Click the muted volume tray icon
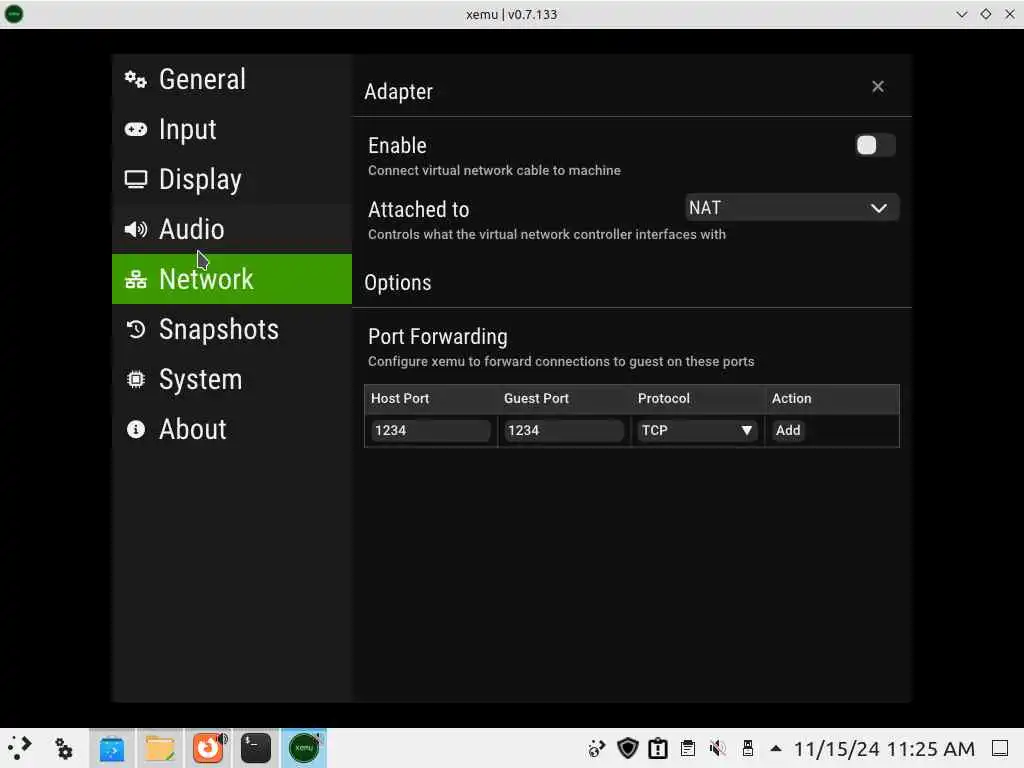 point(718,748)
